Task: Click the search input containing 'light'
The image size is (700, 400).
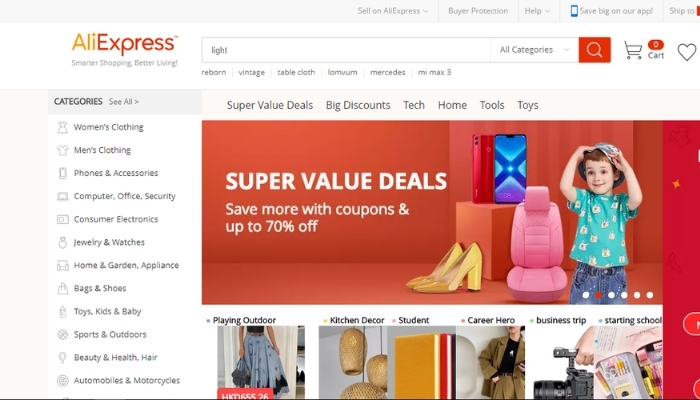Action: [346, 50]
